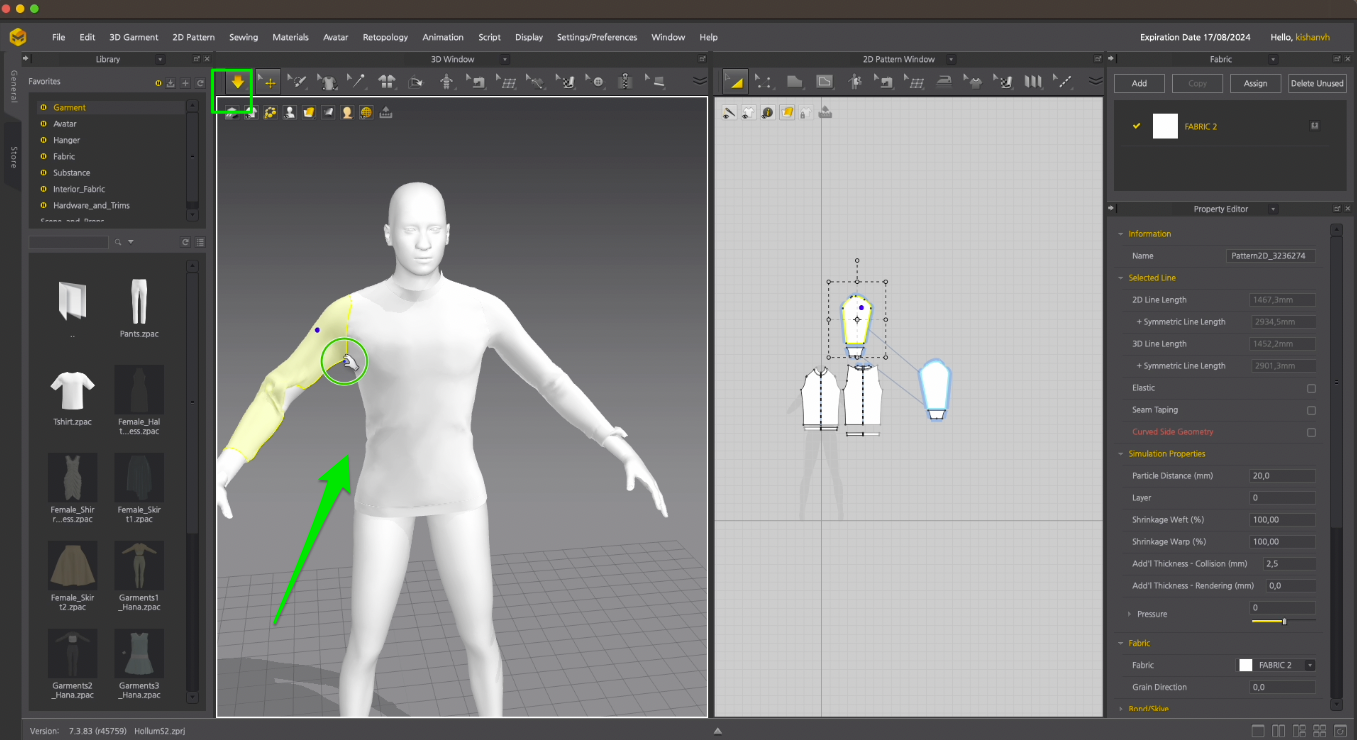
Task: Collapse the Simulation Properties section
Action: 1120,454
